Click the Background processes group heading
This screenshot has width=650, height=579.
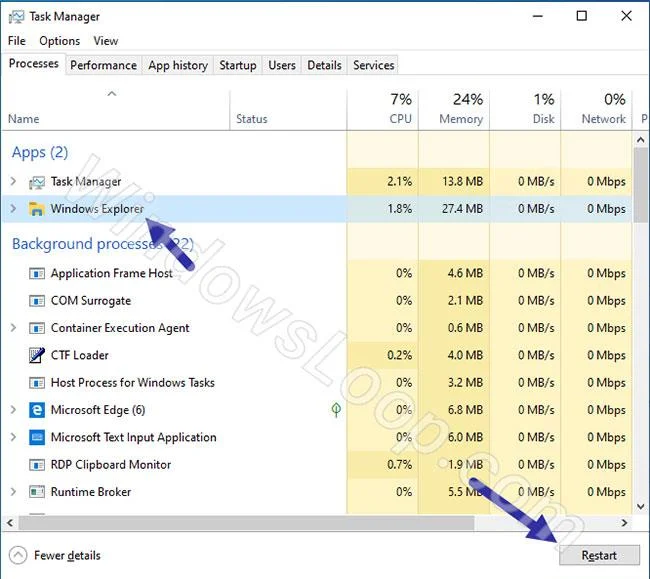[x=103, y=244]
